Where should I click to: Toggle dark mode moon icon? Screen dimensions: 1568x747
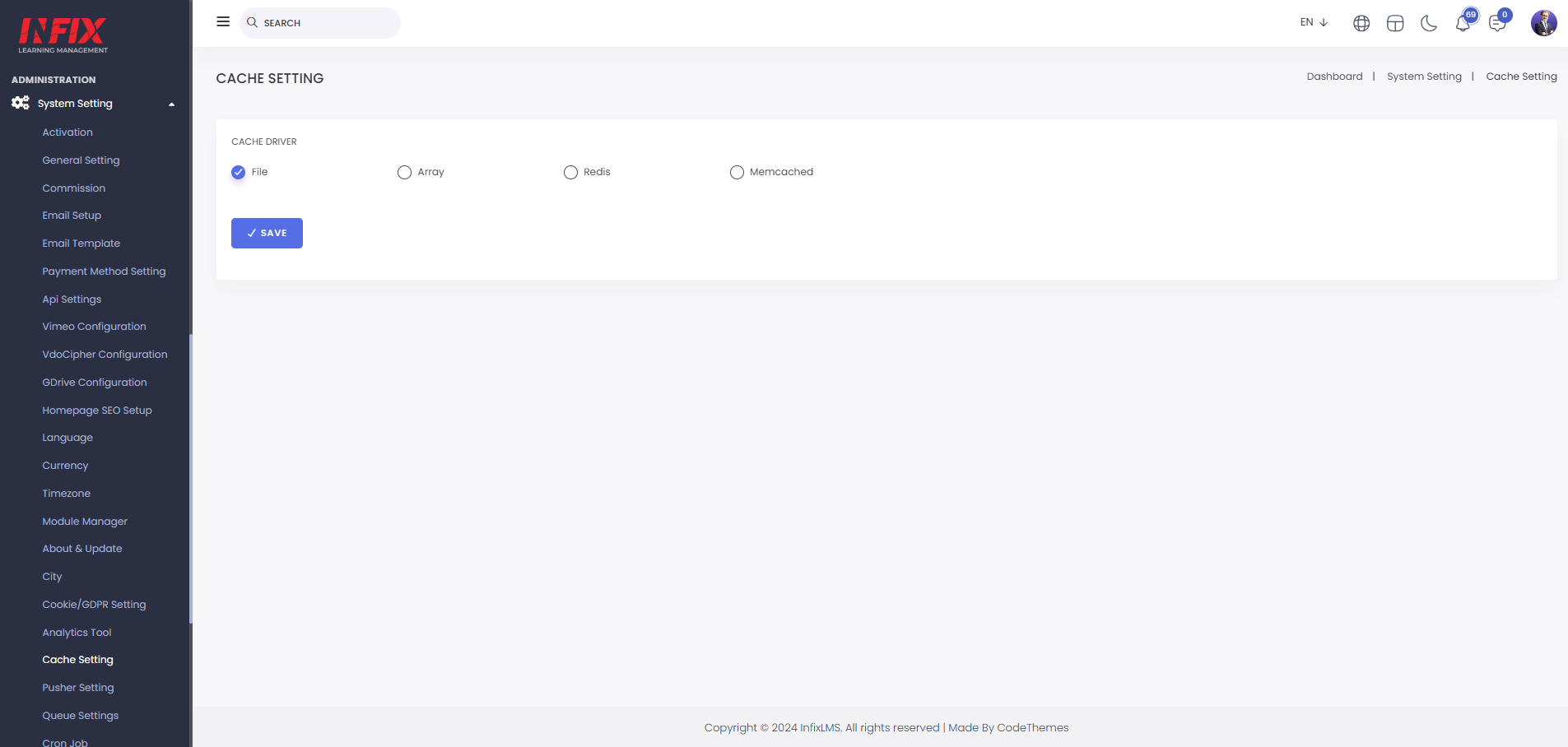pyautogui.click(x=1429, y=23)
